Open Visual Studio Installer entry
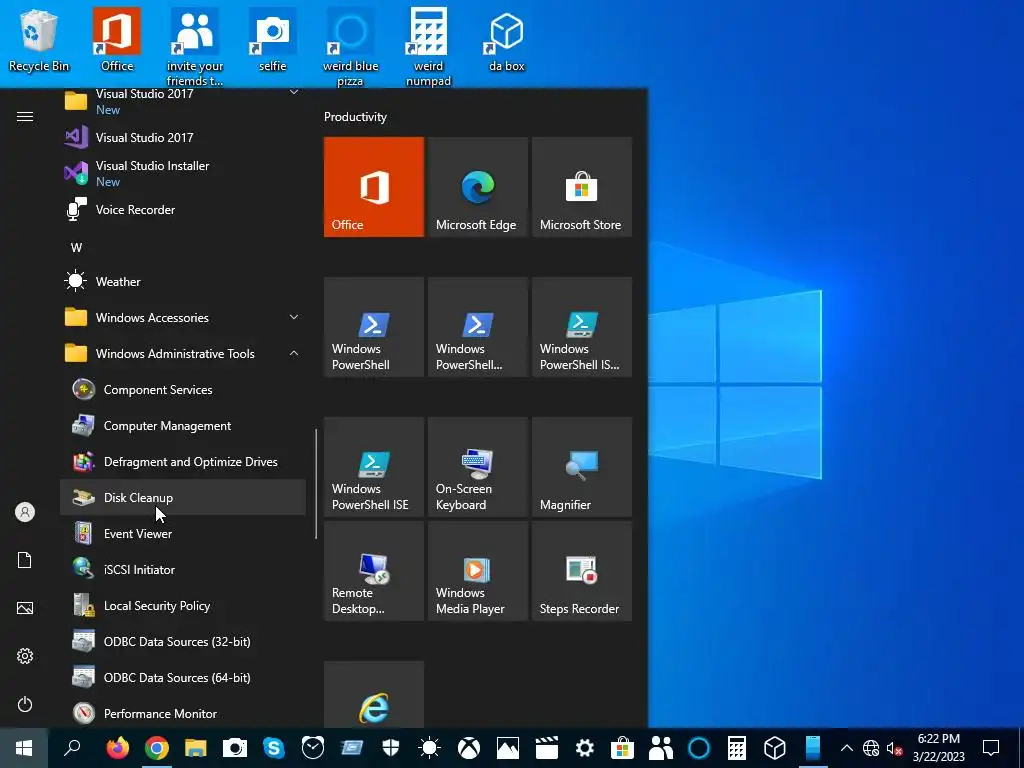Viewport: 1024px width, 768px height. point(183,173)
